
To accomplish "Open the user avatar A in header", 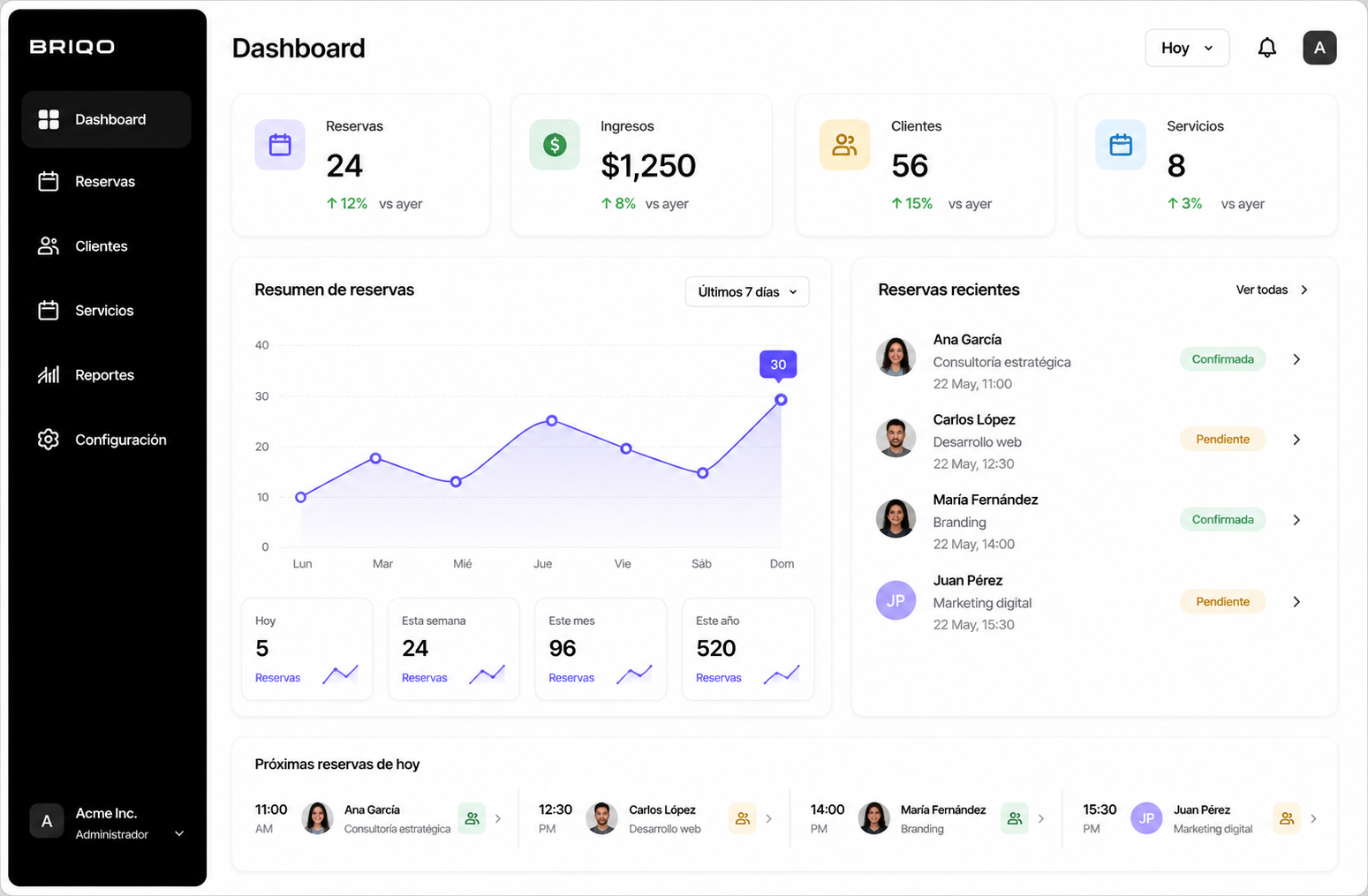I will coord(1319,48).
